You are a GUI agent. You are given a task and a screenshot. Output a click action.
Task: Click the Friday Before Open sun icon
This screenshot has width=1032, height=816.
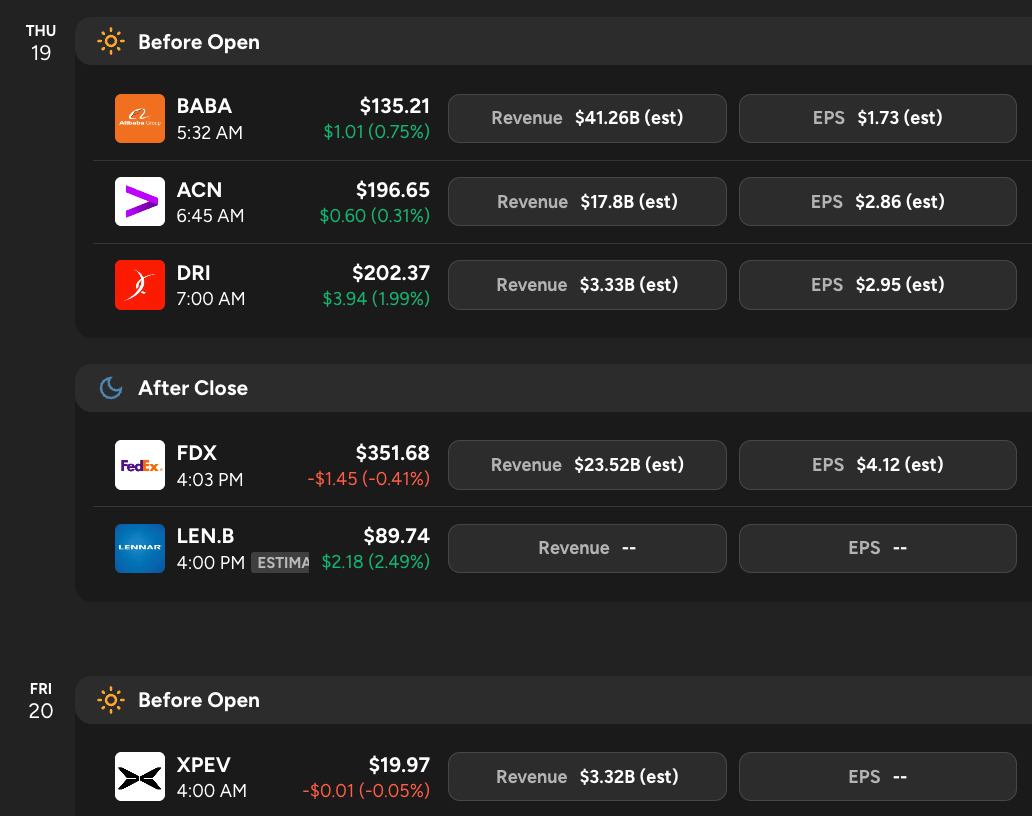coord(111,700)
